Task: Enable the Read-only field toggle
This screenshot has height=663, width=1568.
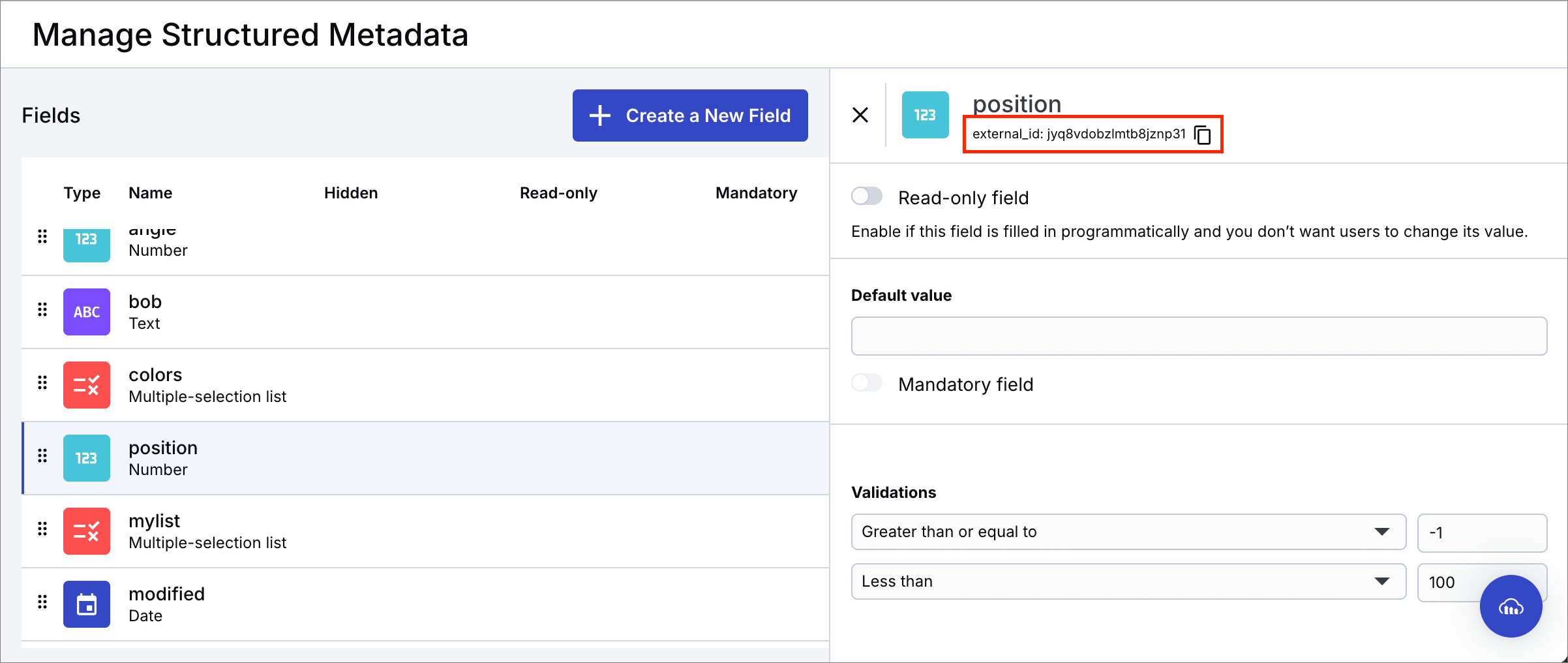Action: coord(867,196)
